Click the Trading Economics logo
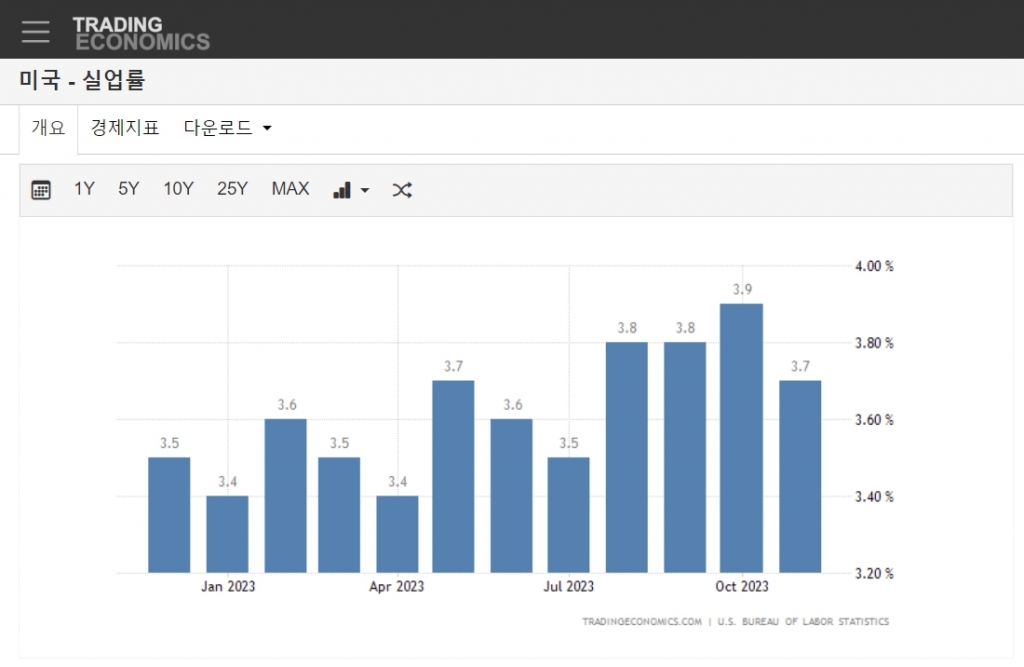 (x=141, y=33)
